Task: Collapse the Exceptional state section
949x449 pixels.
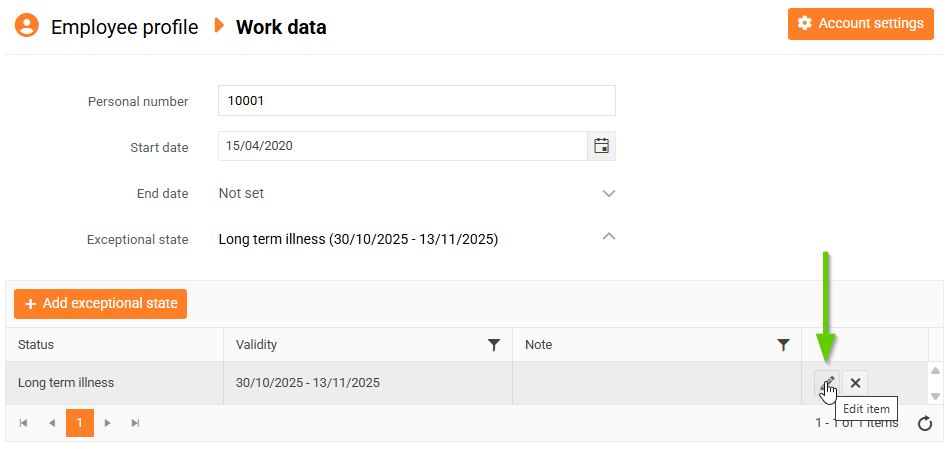Action: click(x=609, y=237)
